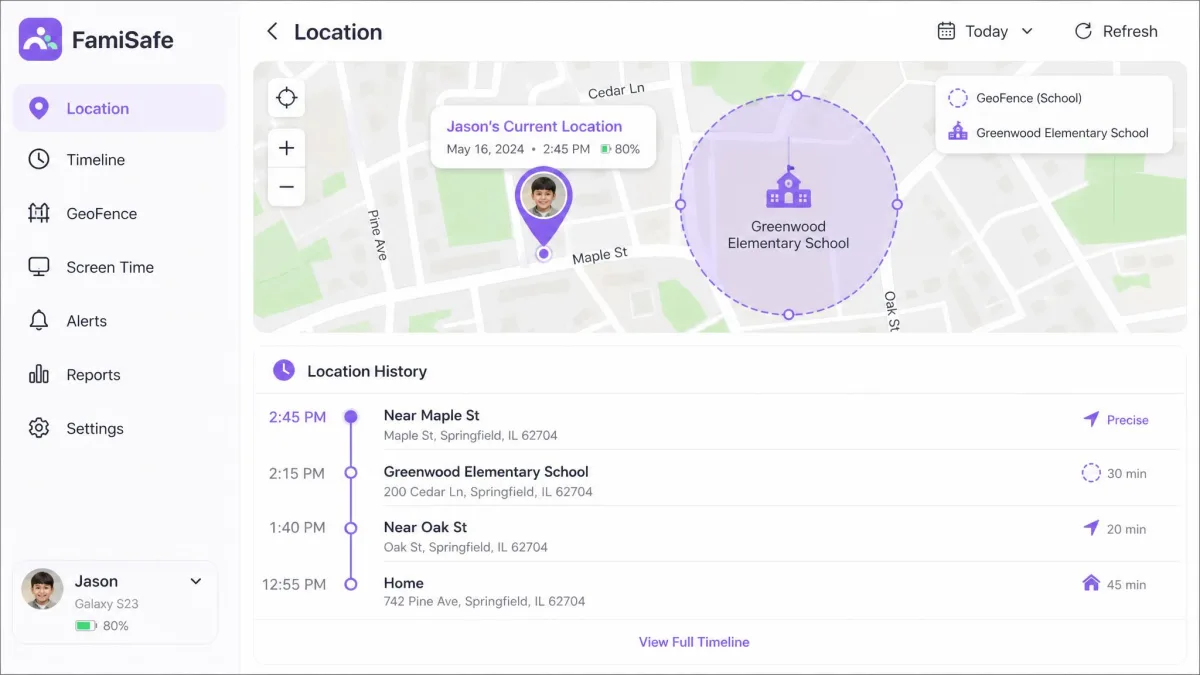The image size is (1200, 675).
Task: Click the Alerts bell icon
Action: click(x=39, y=321)
